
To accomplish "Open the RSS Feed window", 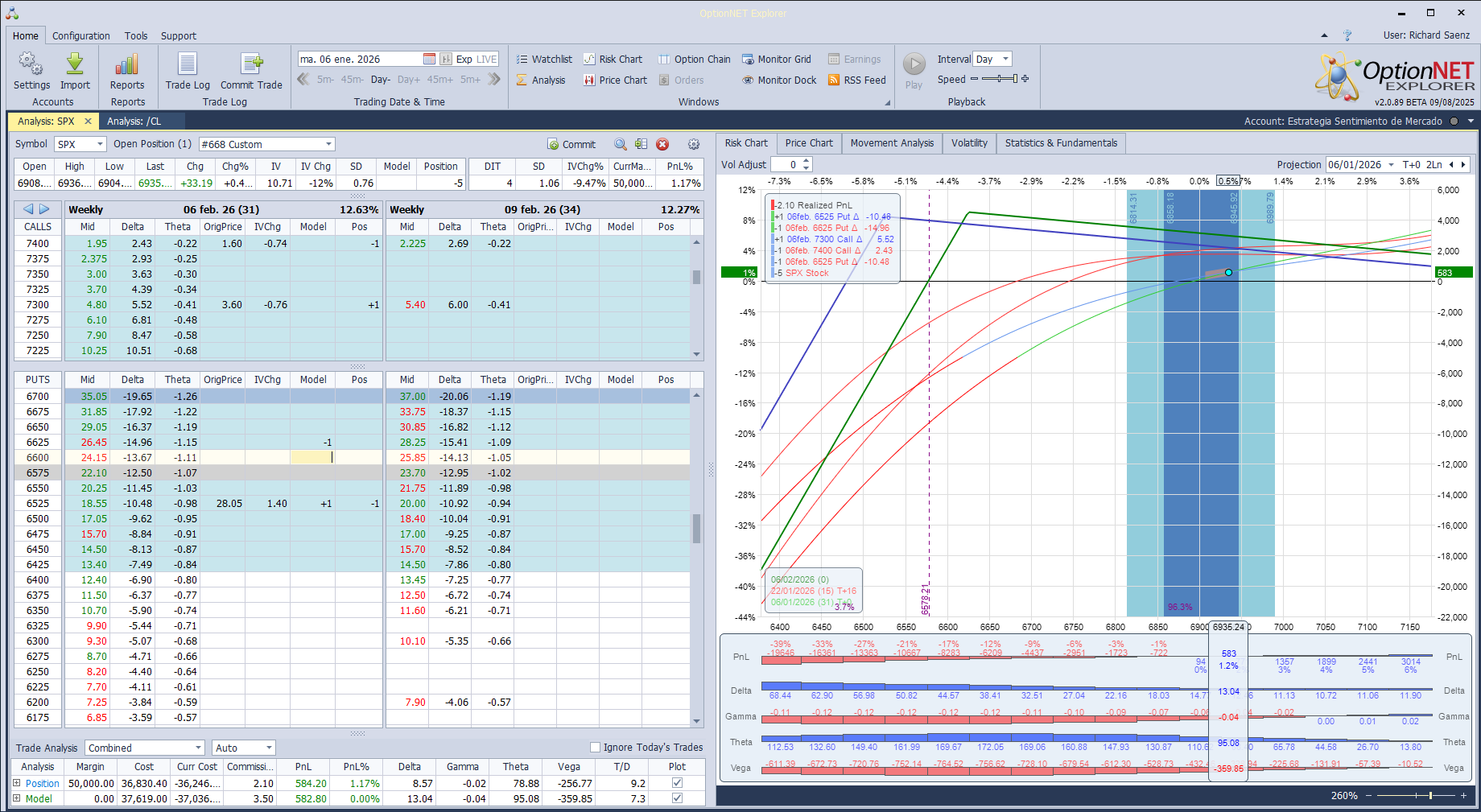I will coord(857,80).
